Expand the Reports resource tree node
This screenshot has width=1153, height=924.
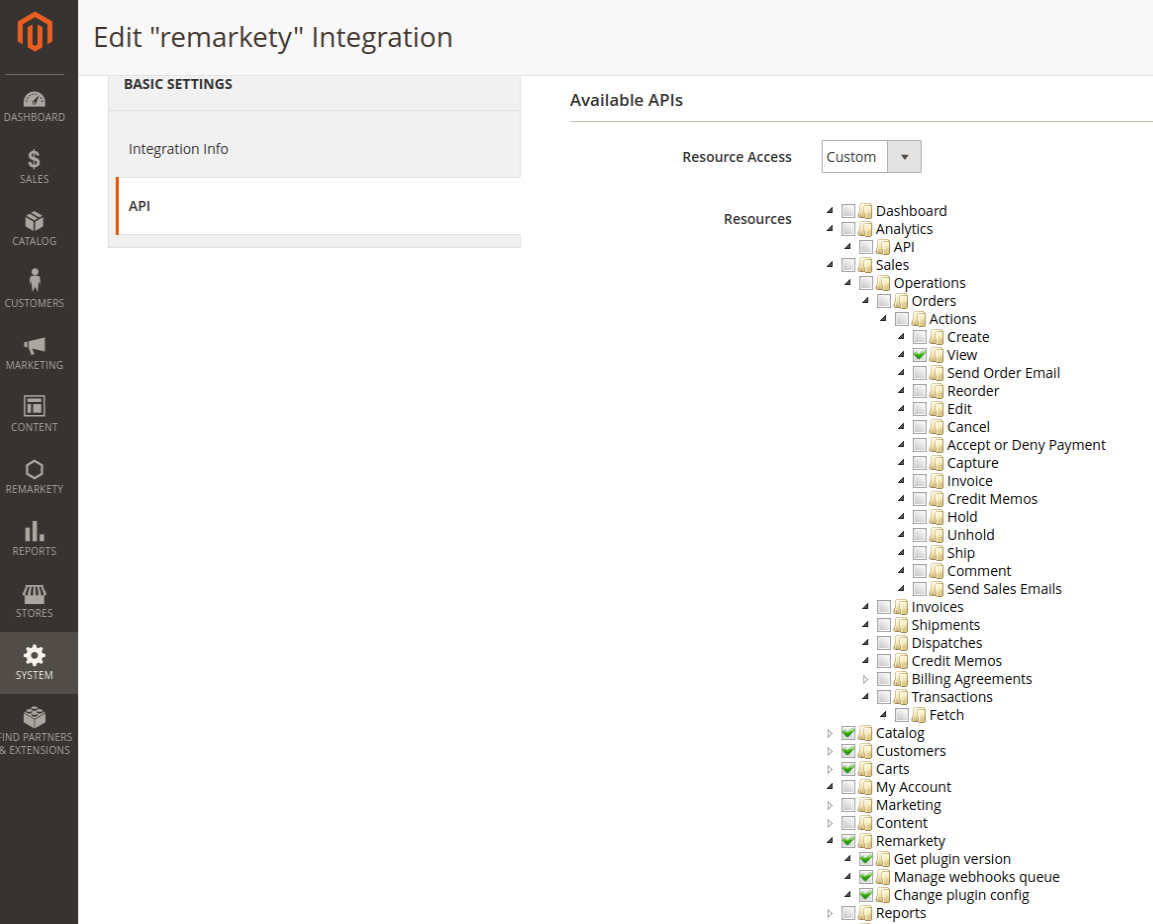830,913
